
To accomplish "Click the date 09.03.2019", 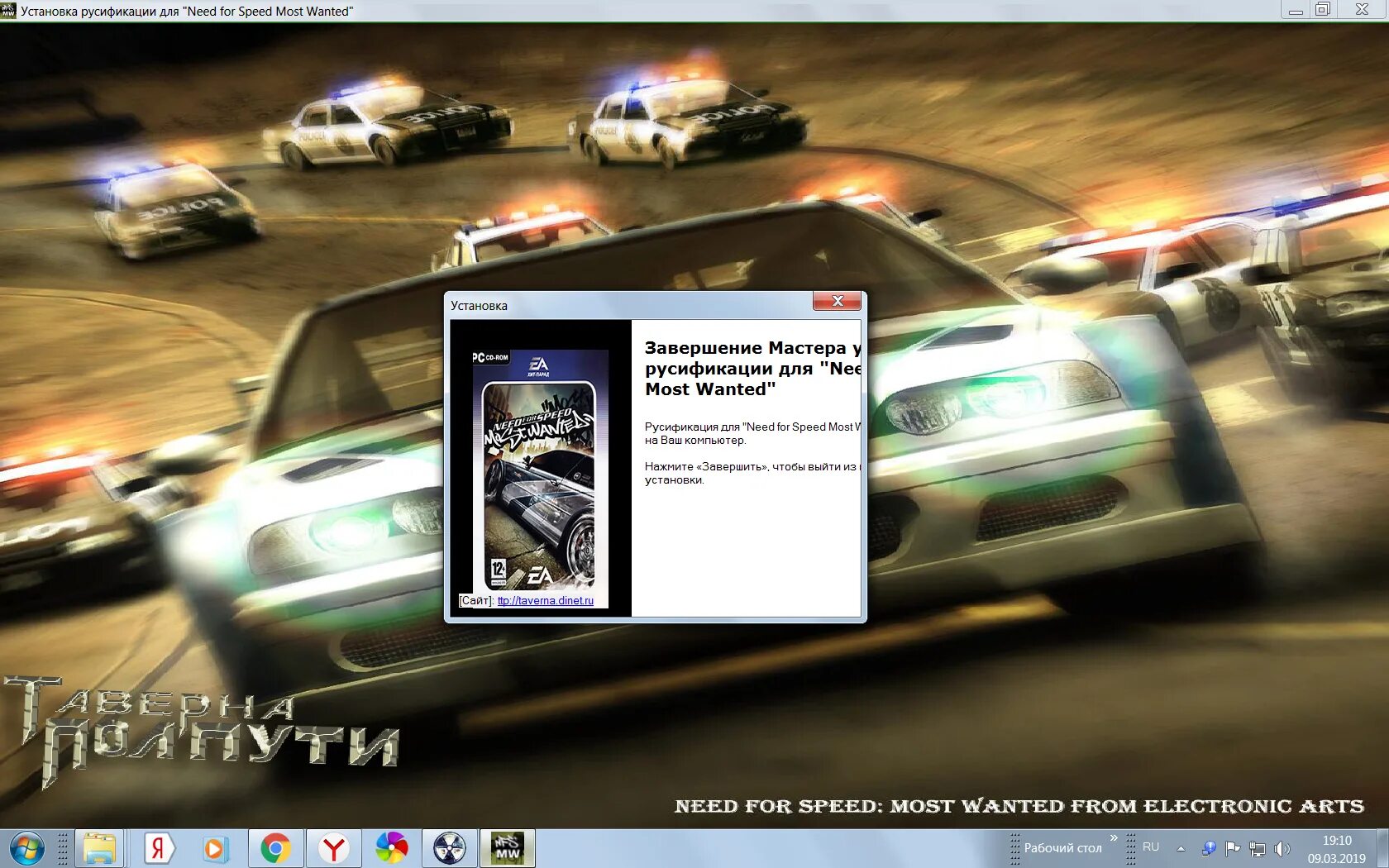I will (1337, 858).
